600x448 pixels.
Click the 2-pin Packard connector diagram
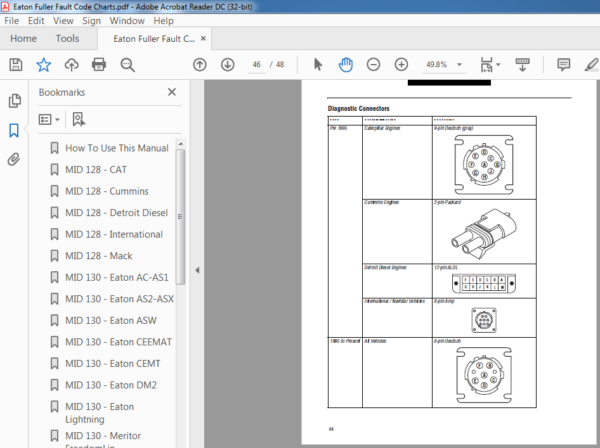point(484,233)
